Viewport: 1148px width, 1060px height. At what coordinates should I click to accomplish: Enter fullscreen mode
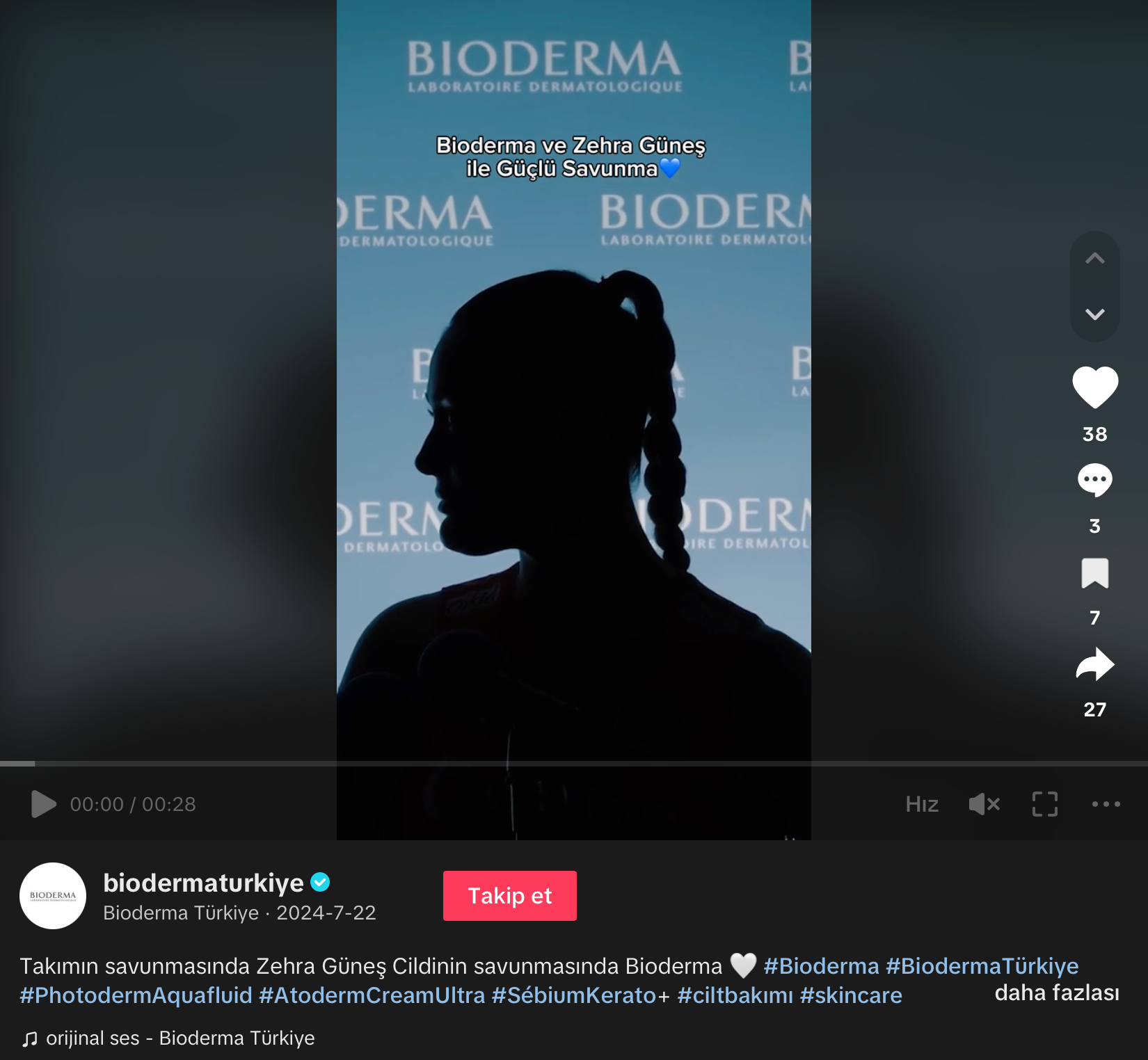coord(1045,804)
